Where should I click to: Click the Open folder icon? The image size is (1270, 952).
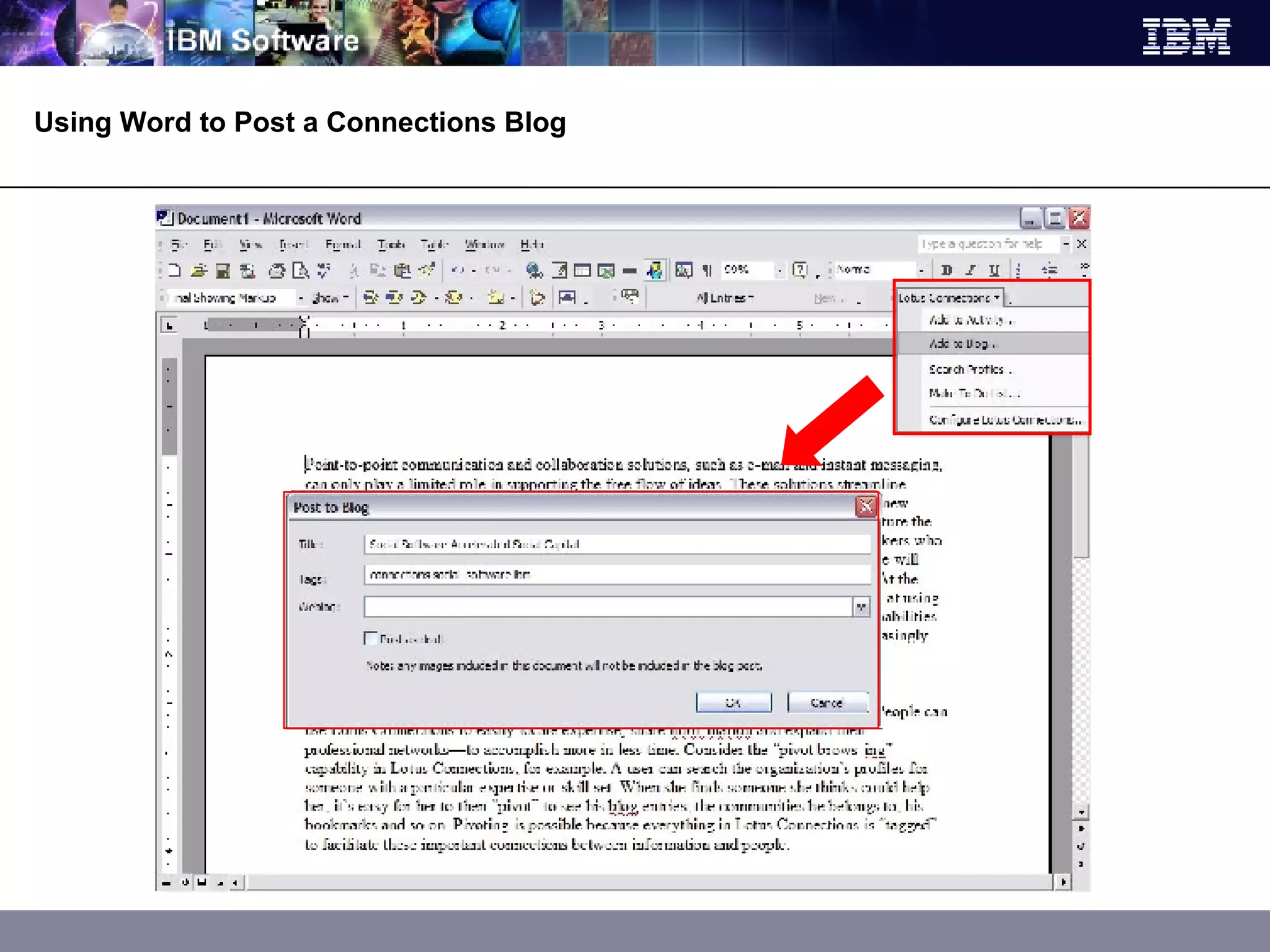(x=198, y=270)
